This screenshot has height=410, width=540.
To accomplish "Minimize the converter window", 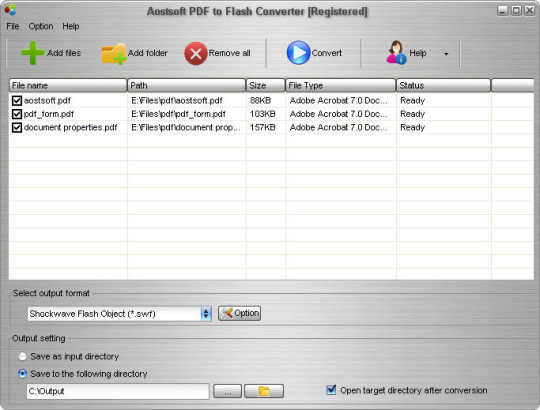I will coord(502,10).
